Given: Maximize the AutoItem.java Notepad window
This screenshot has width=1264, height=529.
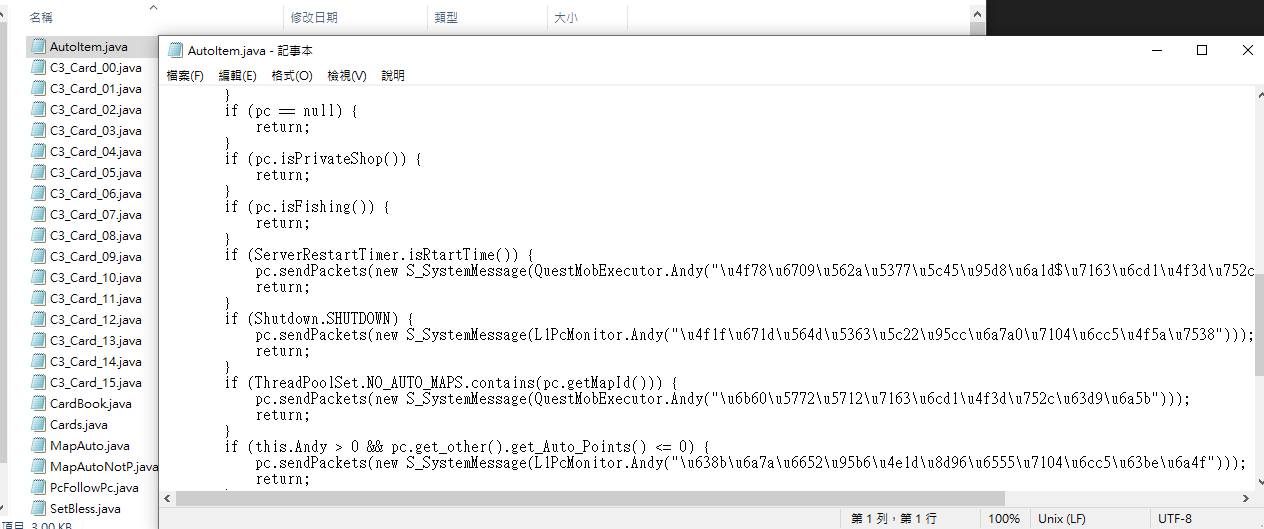Looking at the screenshot, I should (x=1202, y=50).
